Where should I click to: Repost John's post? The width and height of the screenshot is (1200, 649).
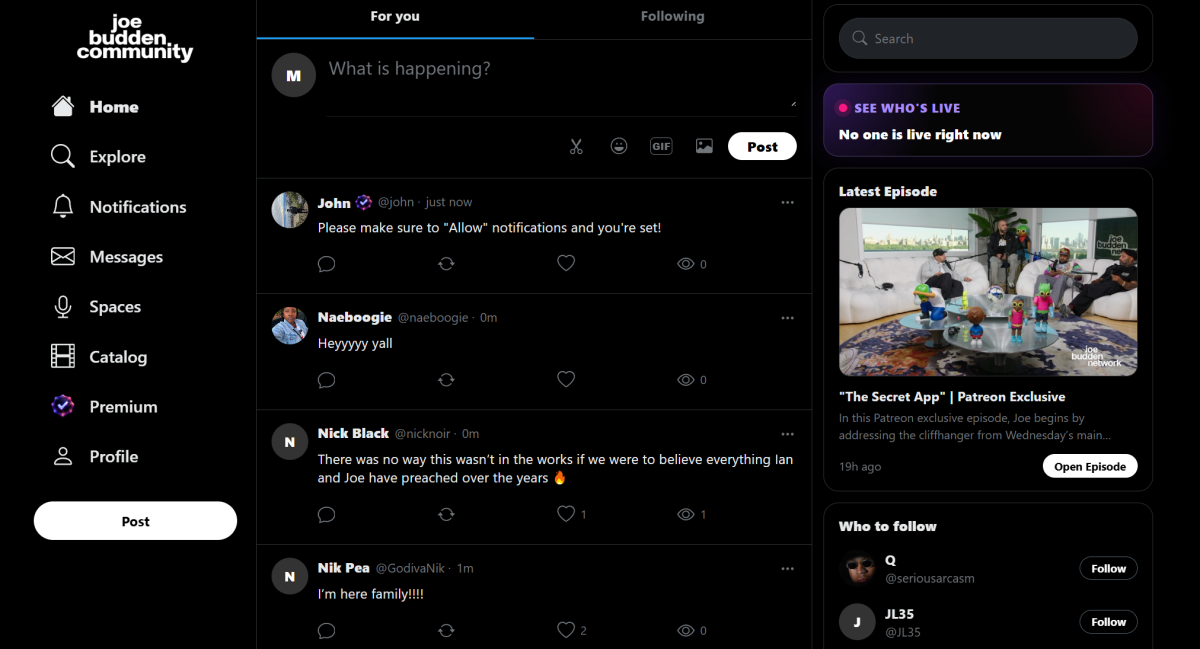coord(446,264)
